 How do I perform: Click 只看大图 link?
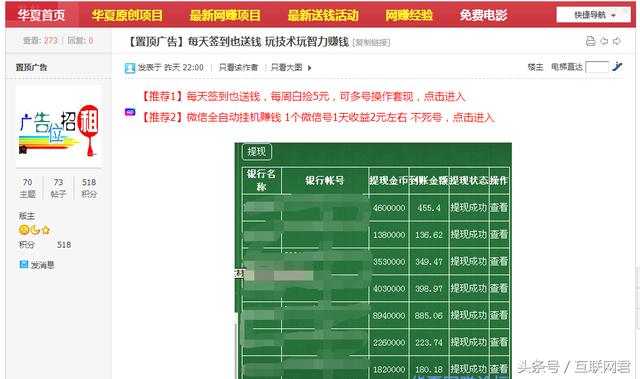[x=287, y=67]
